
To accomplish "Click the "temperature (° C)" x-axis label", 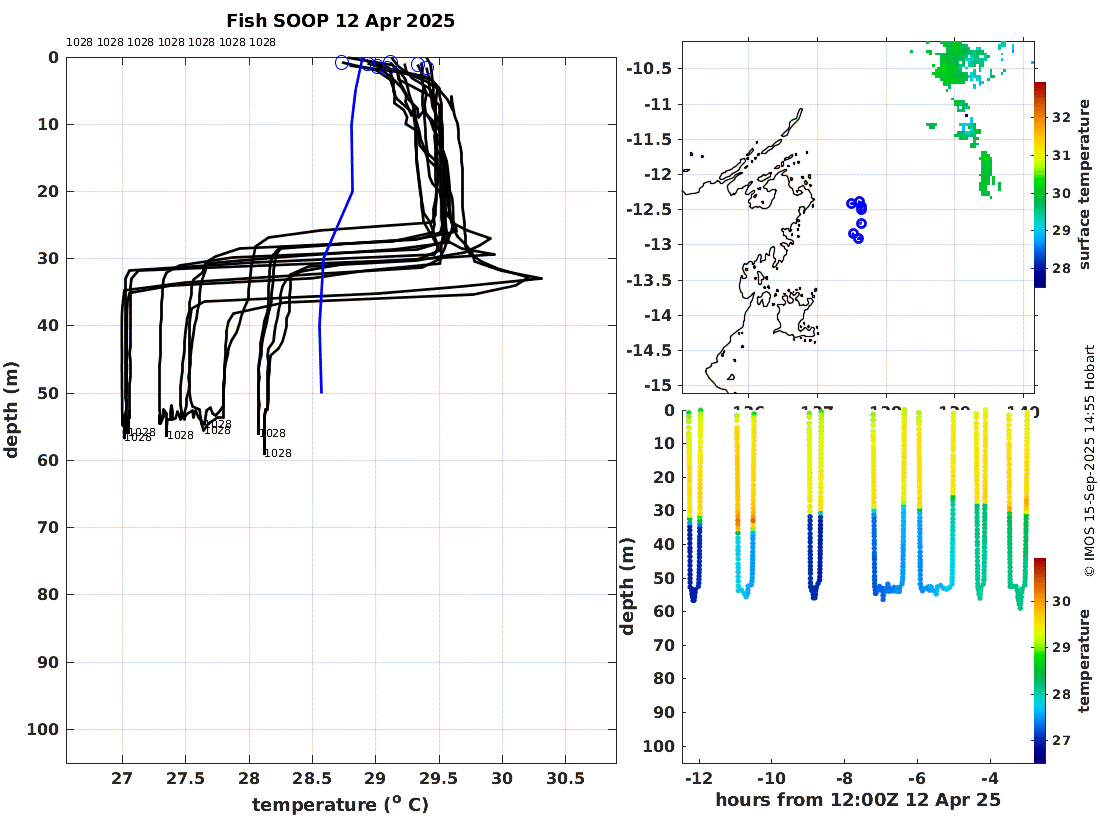I will click(340, 804).
